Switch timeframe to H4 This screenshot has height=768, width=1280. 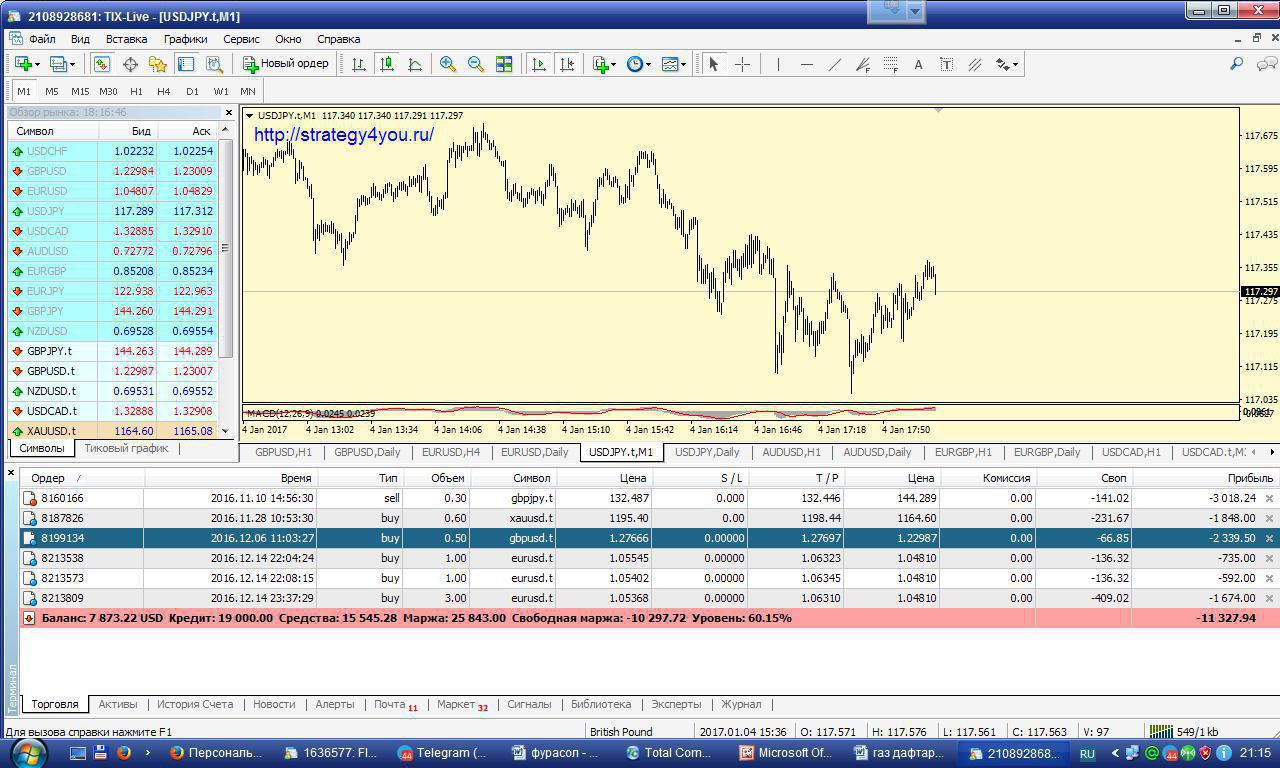(164, 91)
